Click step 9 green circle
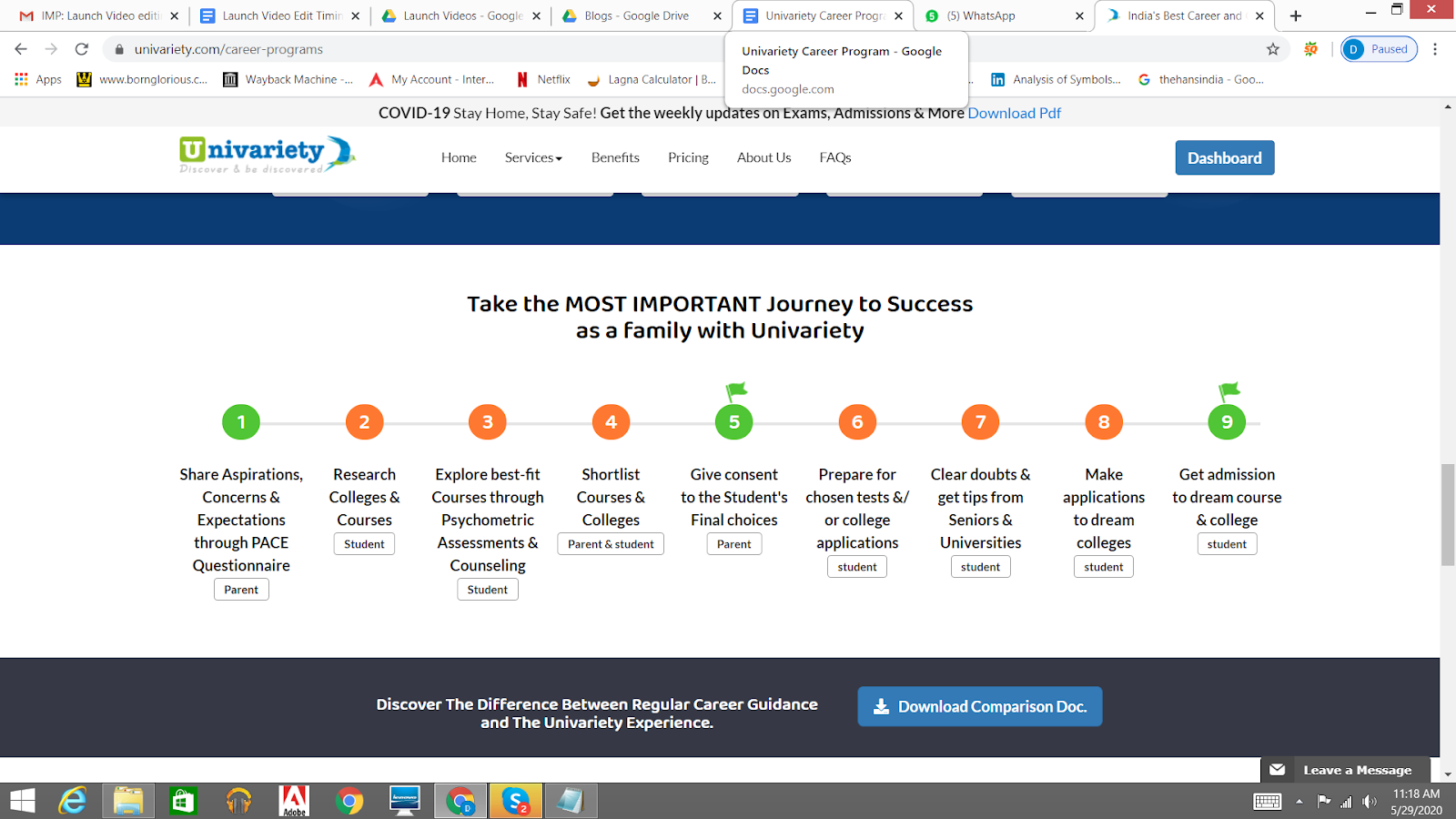 coord(1227,421)
